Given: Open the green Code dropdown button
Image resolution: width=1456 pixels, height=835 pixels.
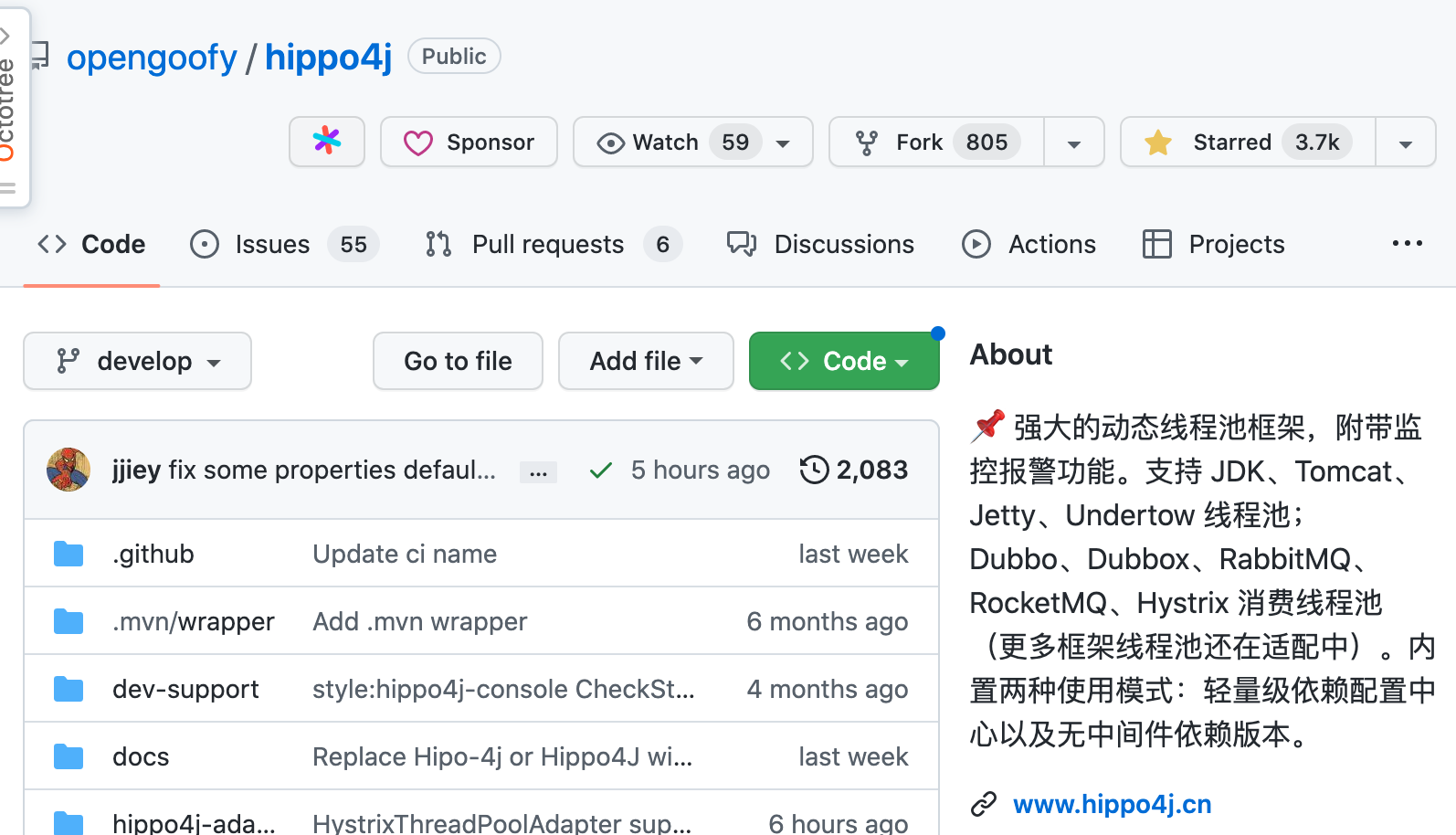Looking at the screenshot, I should coord(844,361).
